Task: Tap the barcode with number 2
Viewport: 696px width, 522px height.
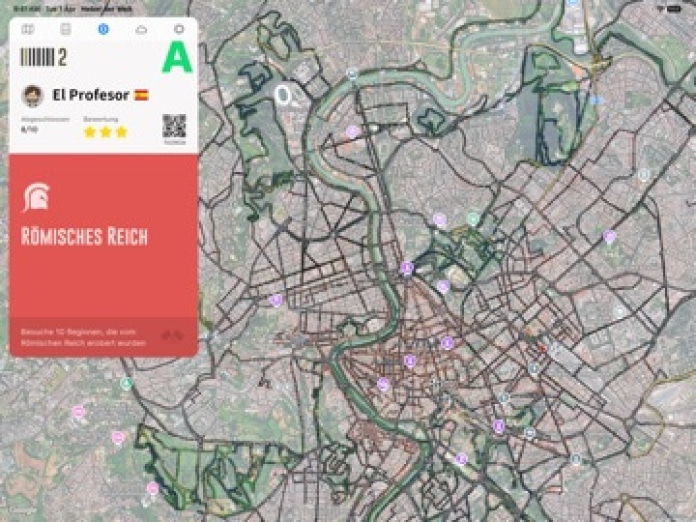Action: (x=44, y=57)
